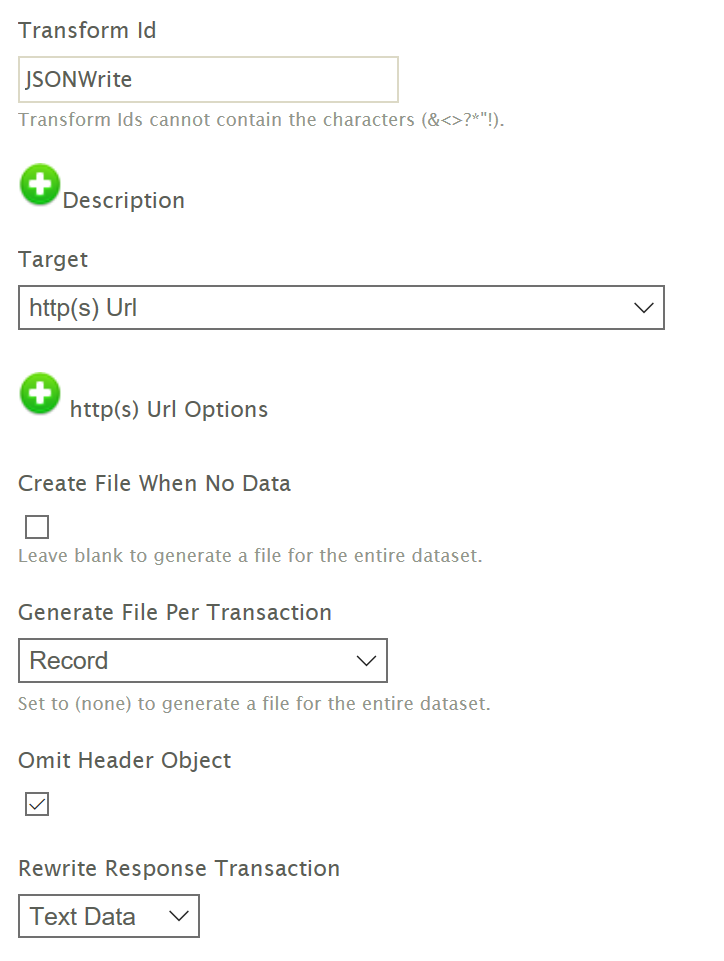Click the Transform Ids character restriction hint
The image size is (724, 961).
click(261, 121)
